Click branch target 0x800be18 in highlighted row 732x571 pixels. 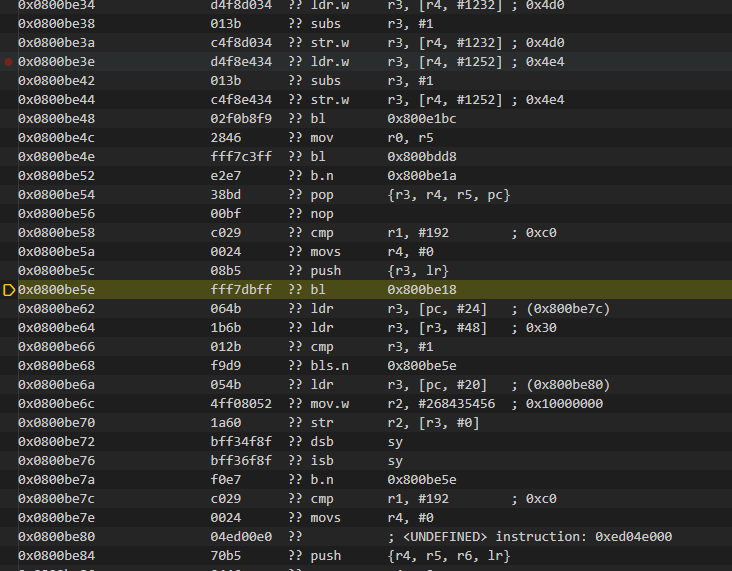pyautogui.click(x=422, y=290)
